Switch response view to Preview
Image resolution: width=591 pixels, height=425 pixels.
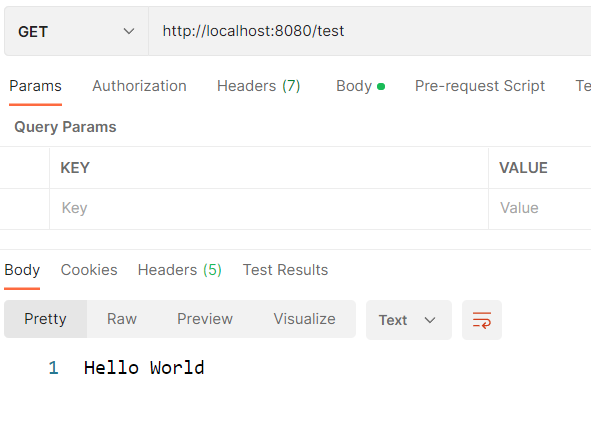pos(205,319)
